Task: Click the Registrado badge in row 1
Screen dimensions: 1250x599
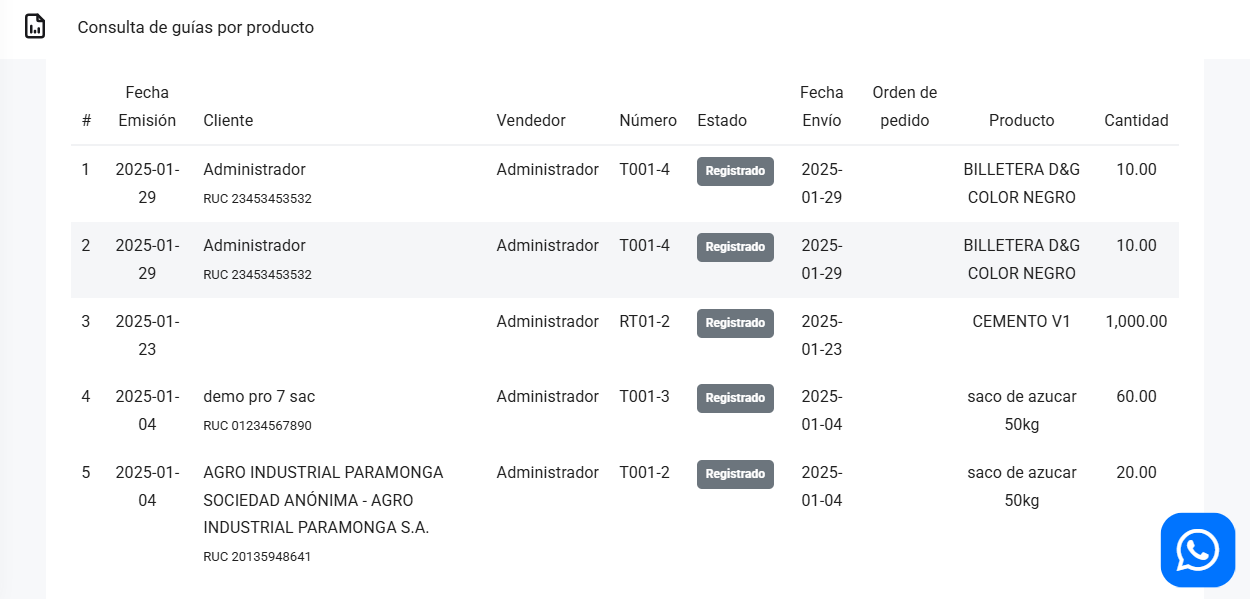Action: point(735,171)
